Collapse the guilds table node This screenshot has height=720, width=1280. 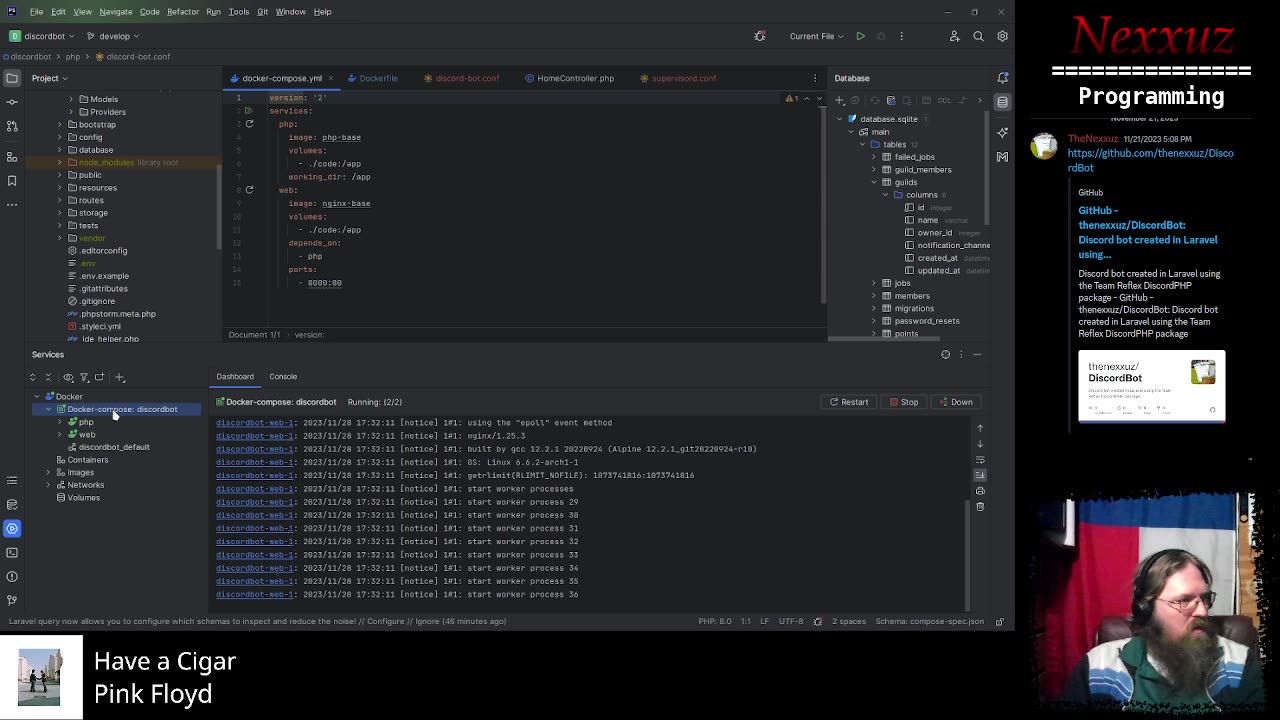point(874,182)
